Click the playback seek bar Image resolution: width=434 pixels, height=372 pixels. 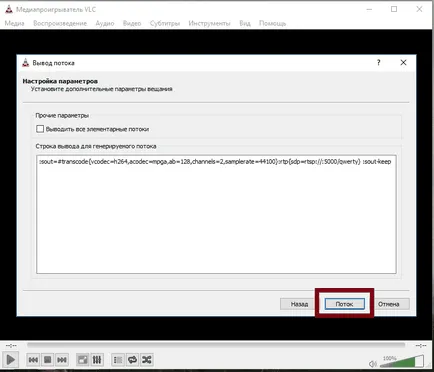[x=216, y=345]
